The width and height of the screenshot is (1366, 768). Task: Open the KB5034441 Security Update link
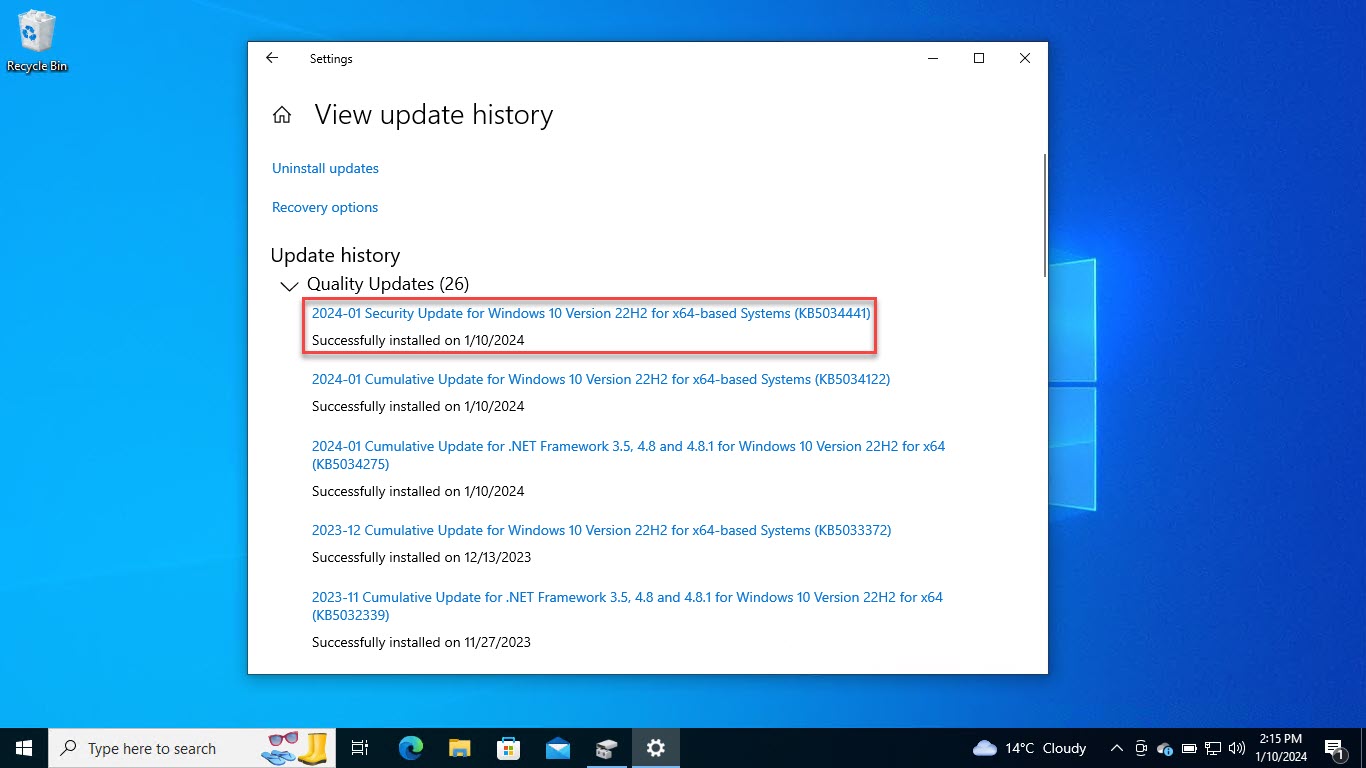point(591,313)
